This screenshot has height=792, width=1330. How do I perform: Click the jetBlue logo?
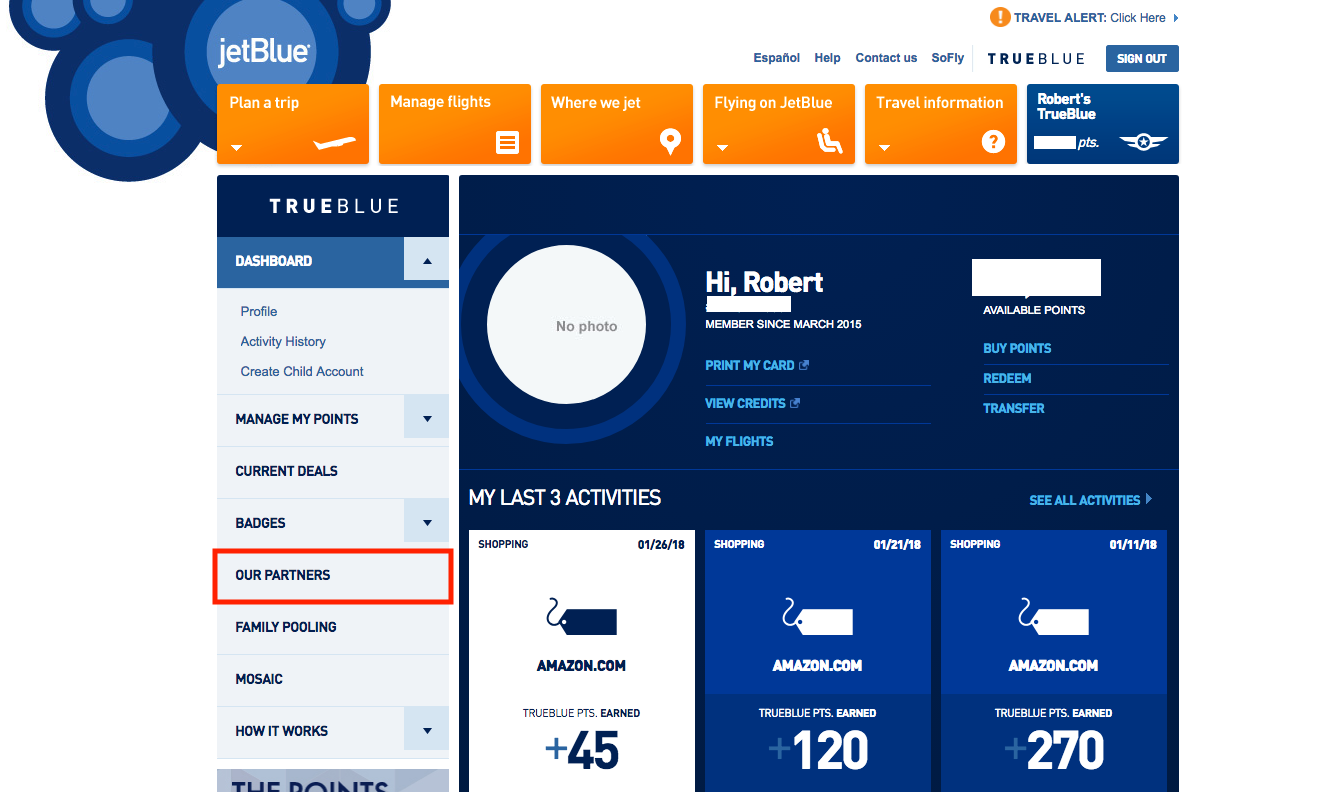pos(264,52)
